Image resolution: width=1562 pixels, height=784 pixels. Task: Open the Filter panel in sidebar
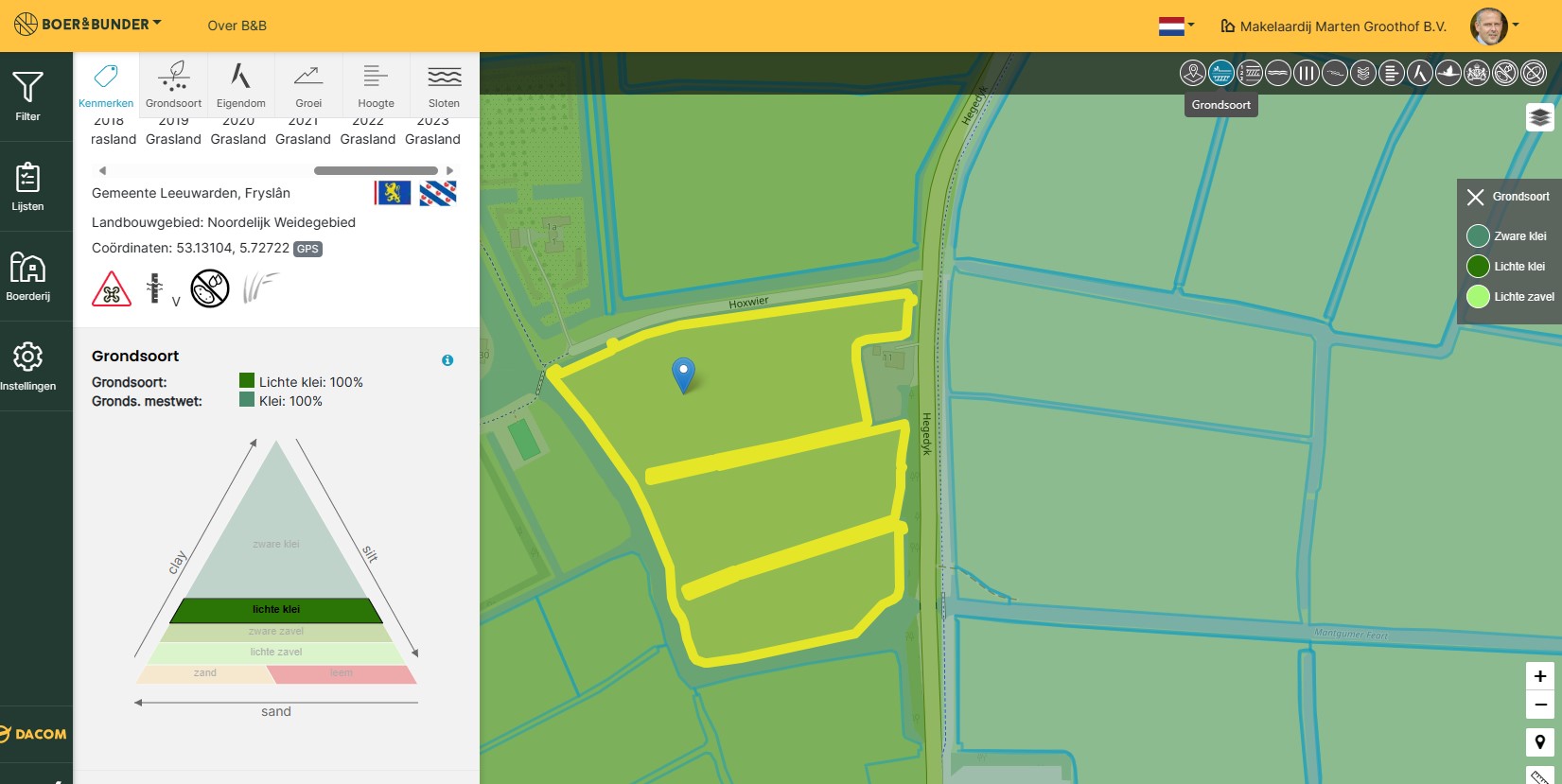27,96
